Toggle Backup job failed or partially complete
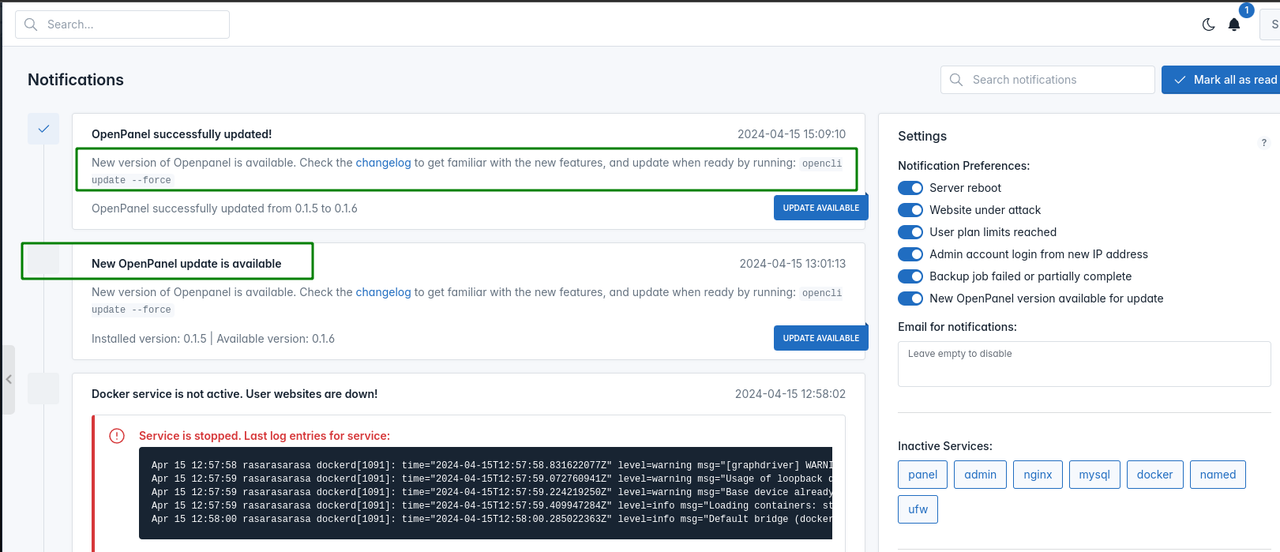 coord(910,276)
